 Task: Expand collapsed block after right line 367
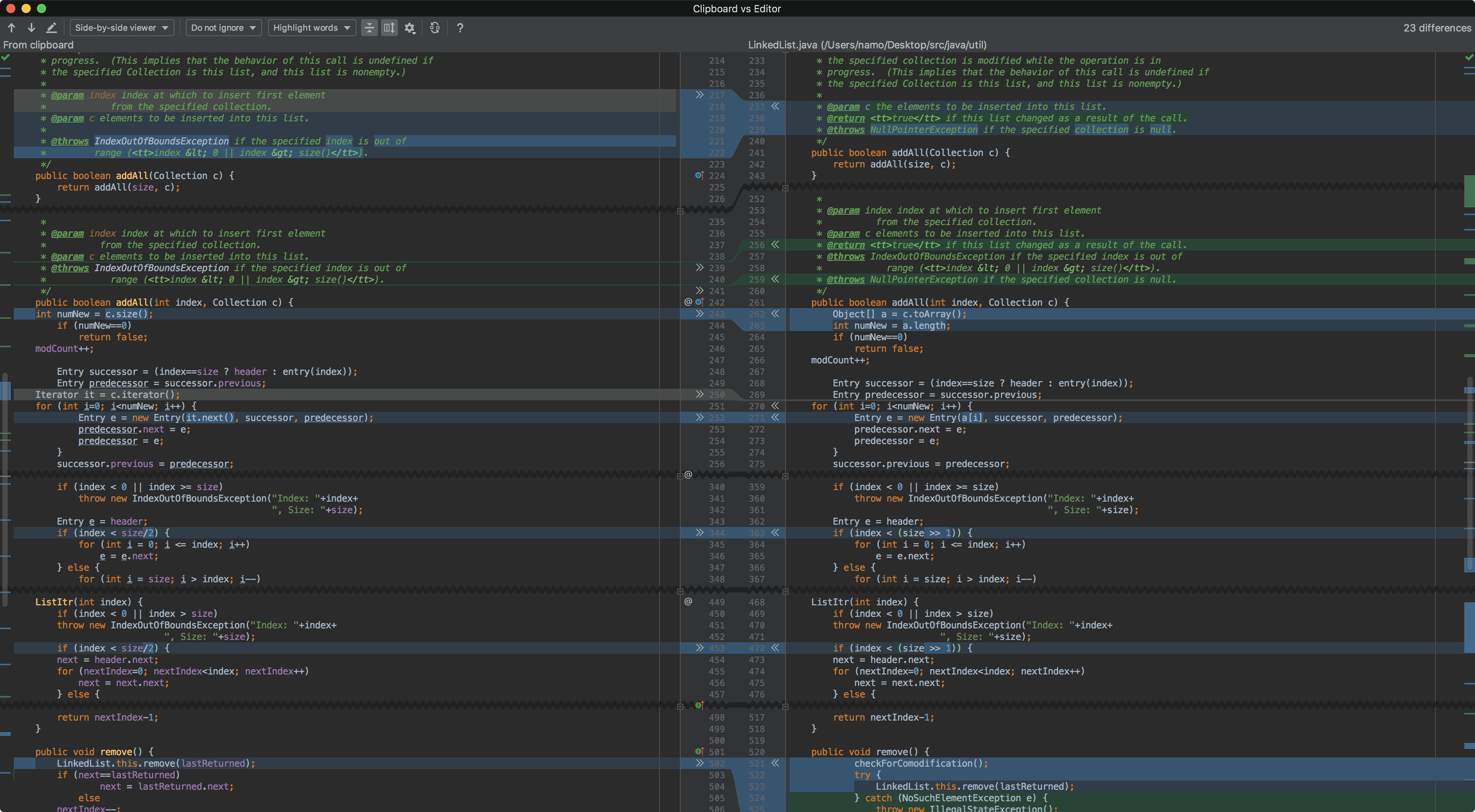pyautogui.click(x=785, y=591)
